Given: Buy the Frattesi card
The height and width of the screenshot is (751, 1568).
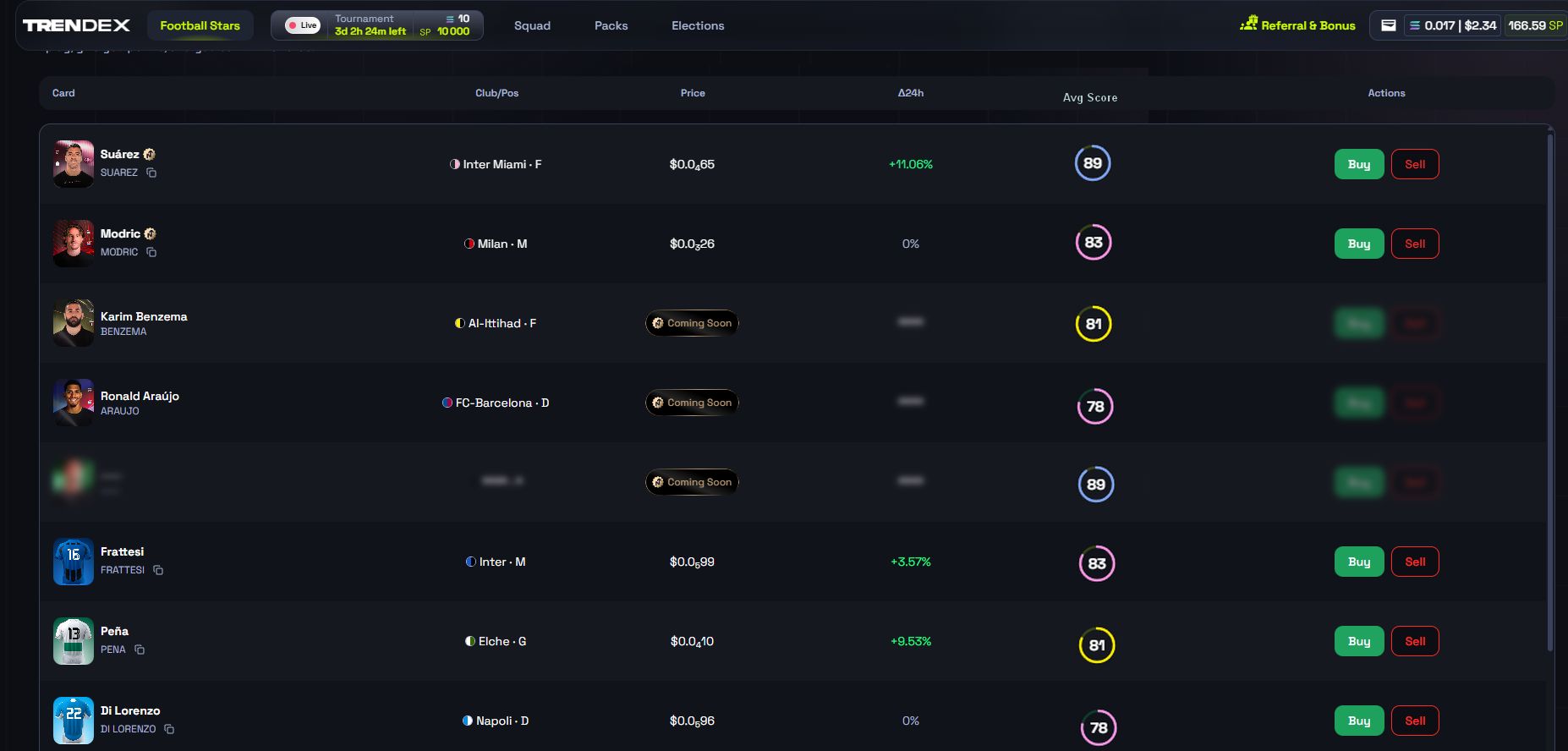Looking at the screenshot, I should click(x=1359, y=562).
